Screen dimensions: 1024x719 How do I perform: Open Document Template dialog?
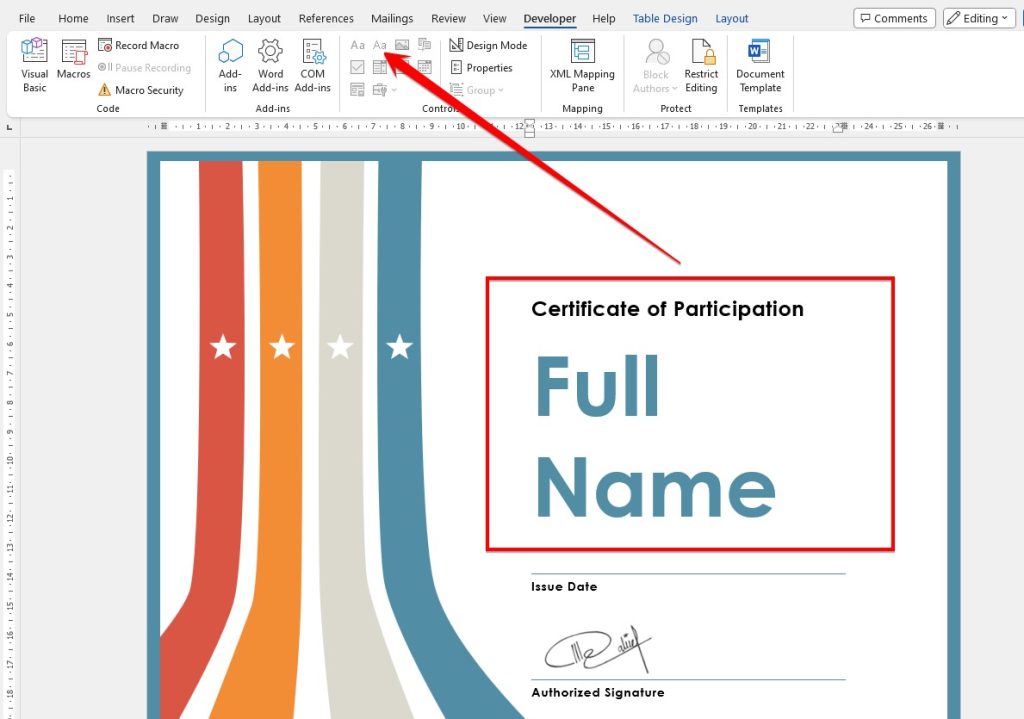point(760,65)
